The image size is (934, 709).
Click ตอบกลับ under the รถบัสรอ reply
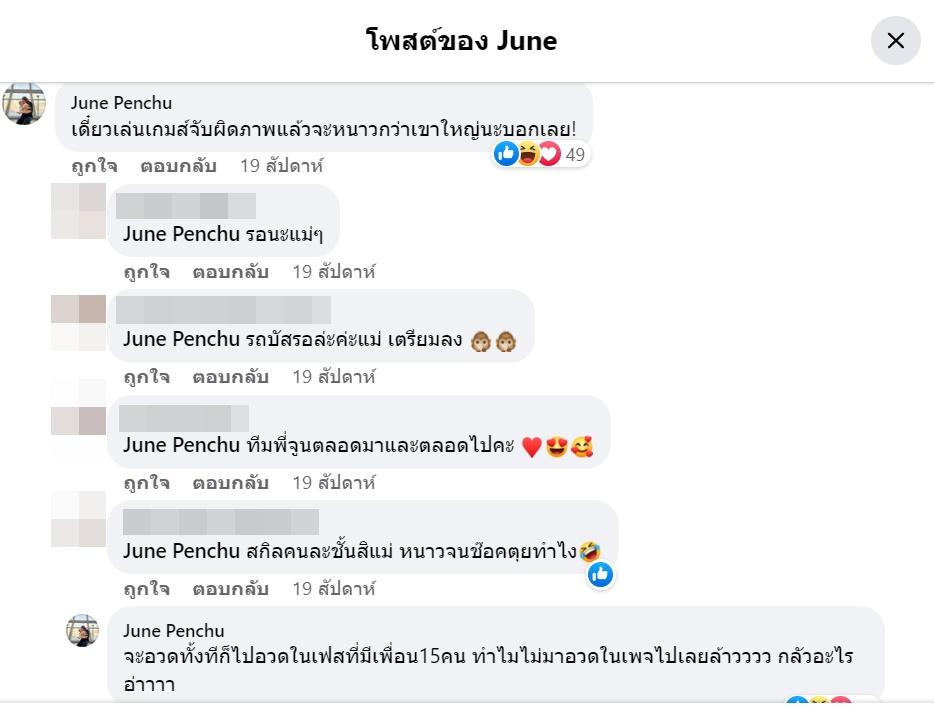[230, 377]
